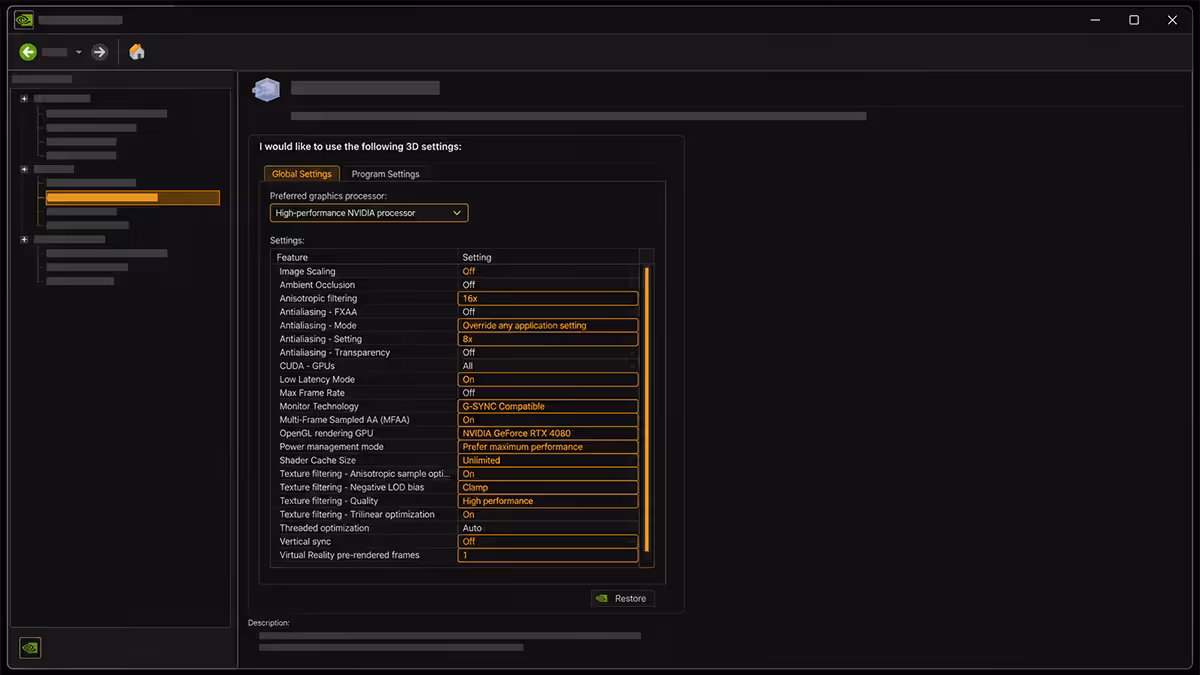Click the Setting column header
The width and height of the screenshot is (1200, 675).
pos(548,257)
